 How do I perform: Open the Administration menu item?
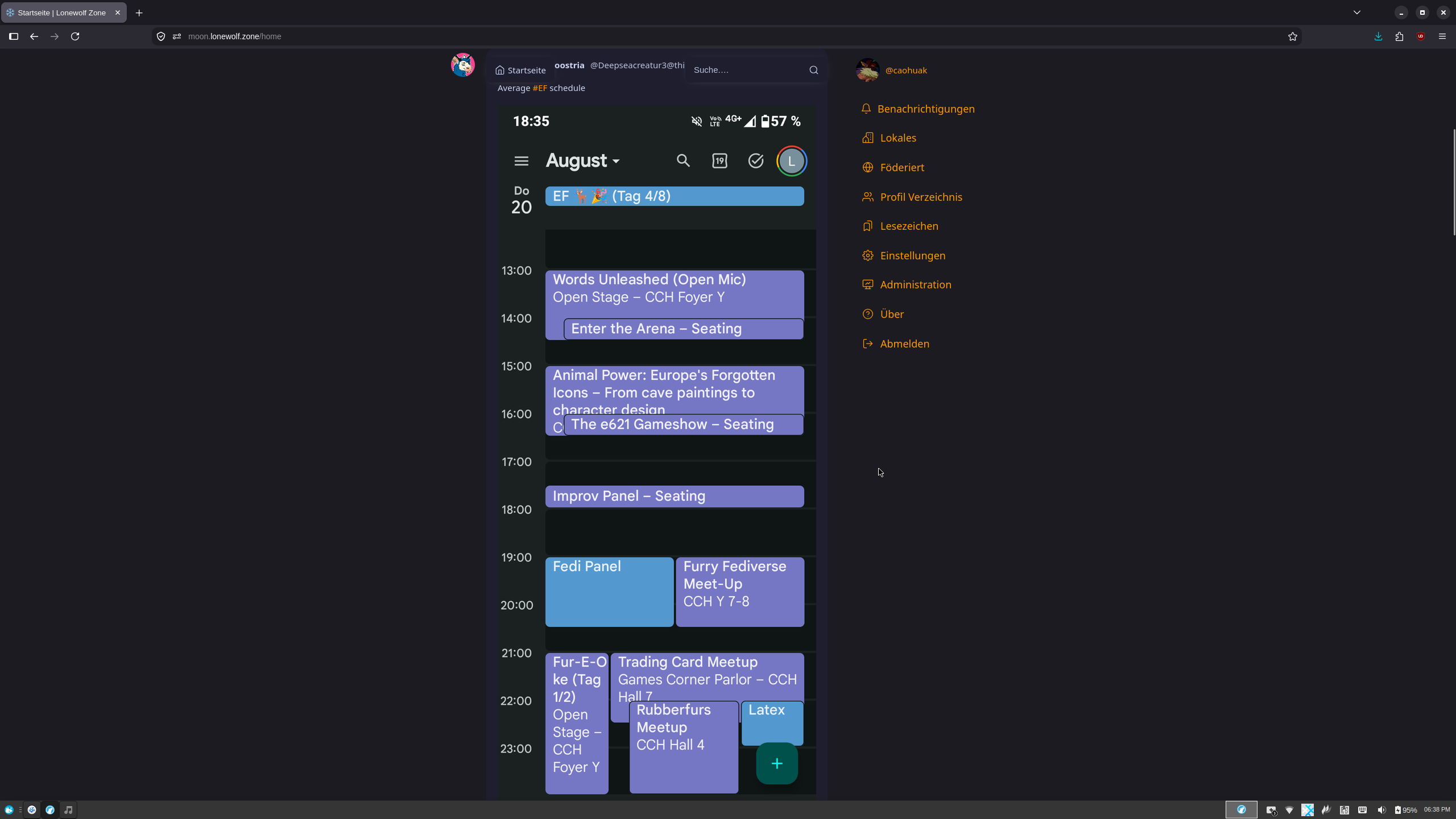pos(907,284)
